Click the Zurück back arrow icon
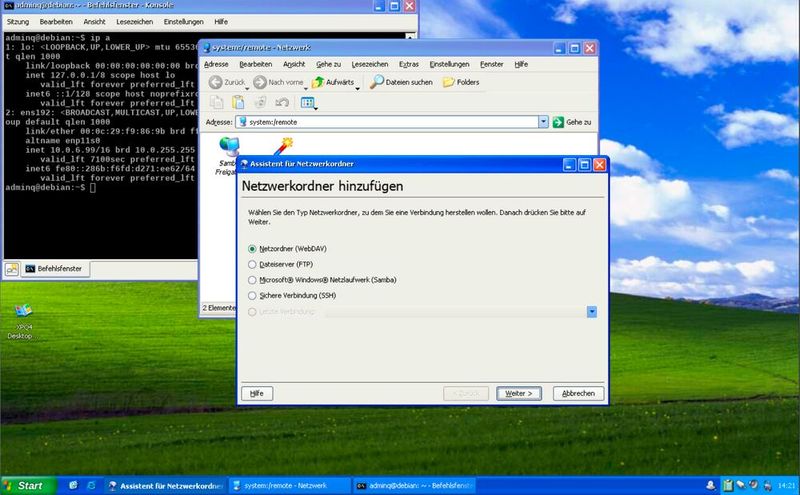 pos(216,82)
